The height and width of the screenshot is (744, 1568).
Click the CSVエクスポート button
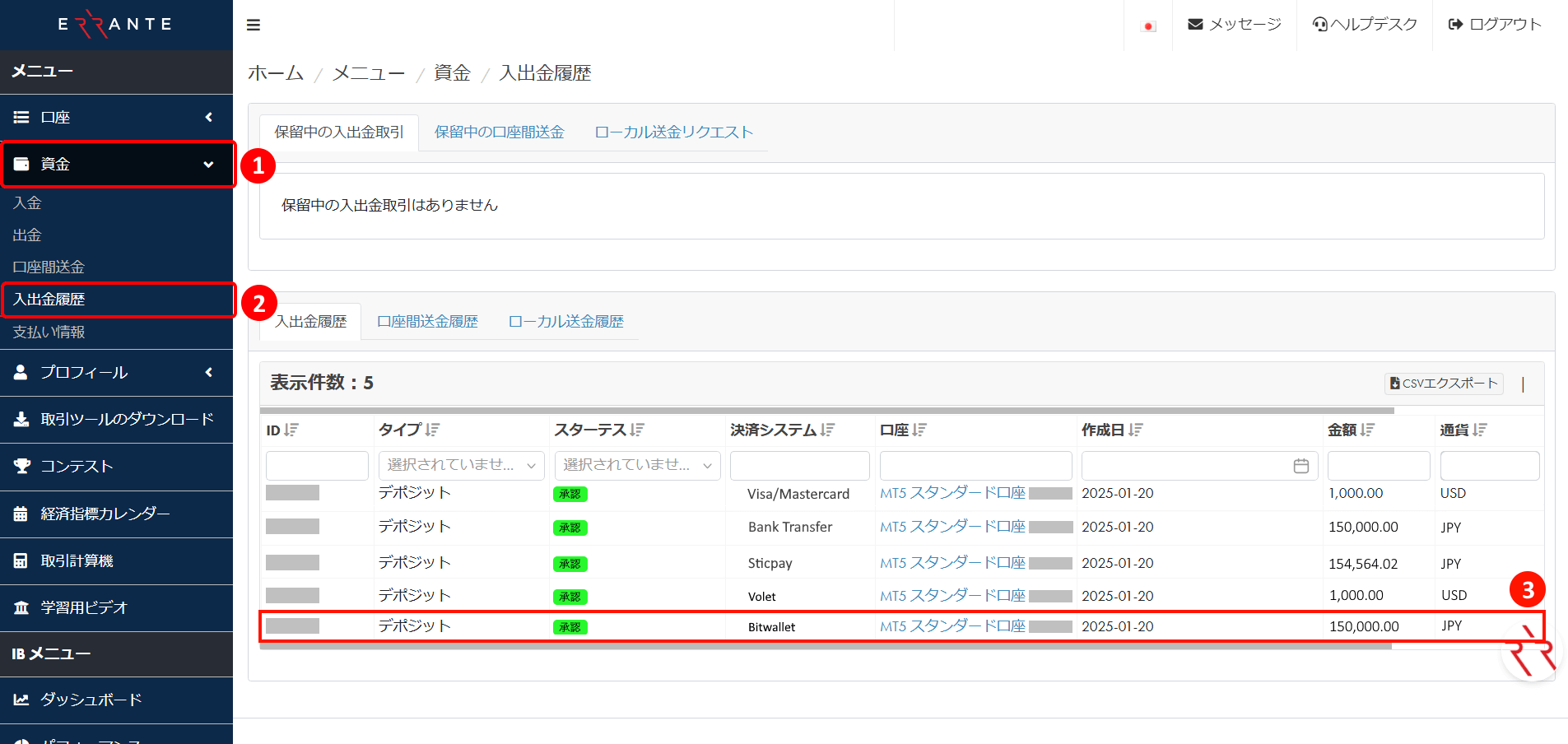tap(1443, 383)
